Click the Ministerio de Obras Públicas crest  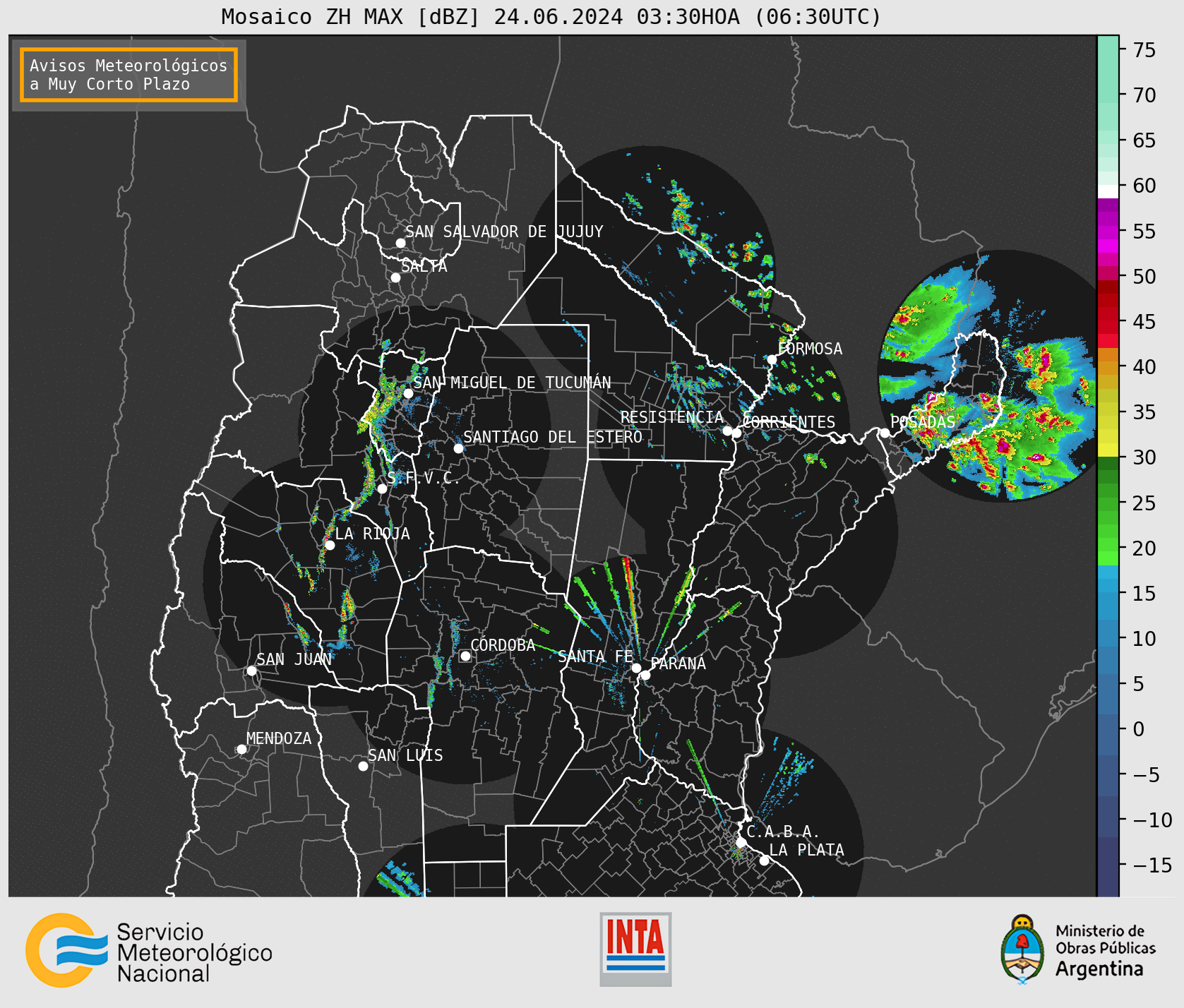[x=1022, y=949]
